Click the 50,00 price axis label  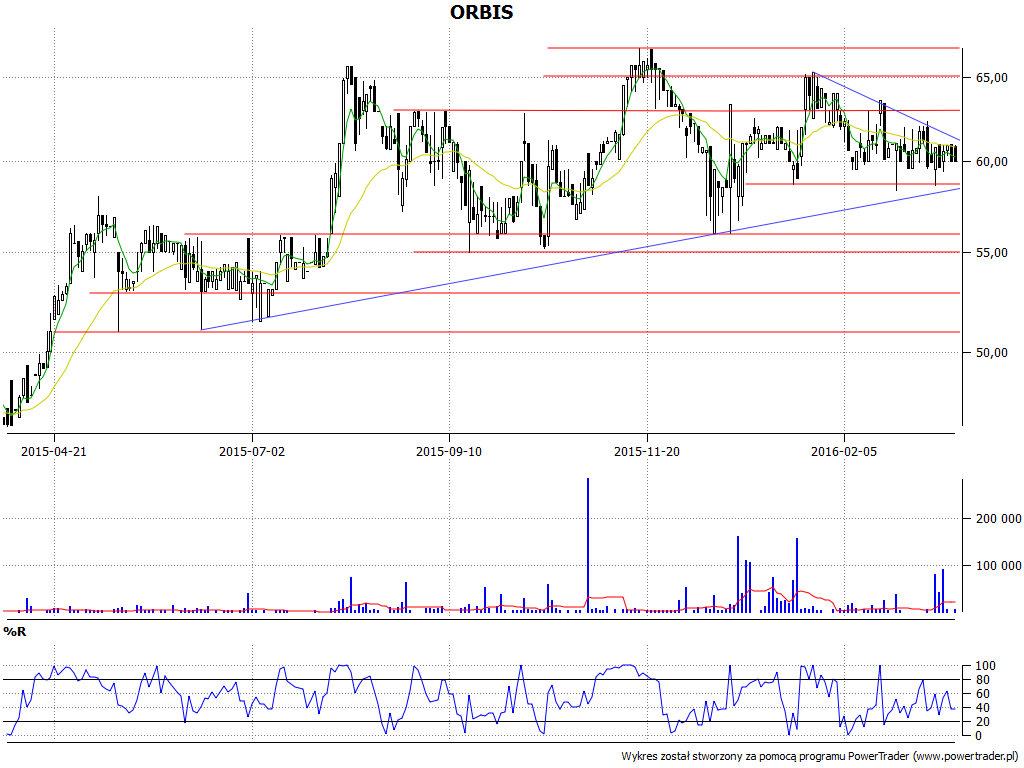[991, 353]
